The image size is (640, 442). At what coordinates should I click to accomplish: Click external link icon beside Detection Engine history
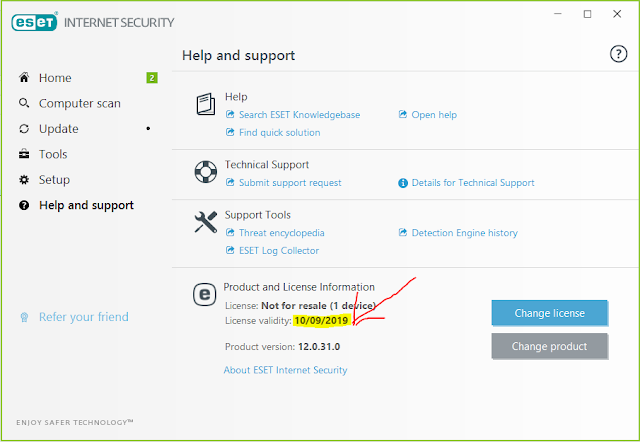click(x=403, y=233)
